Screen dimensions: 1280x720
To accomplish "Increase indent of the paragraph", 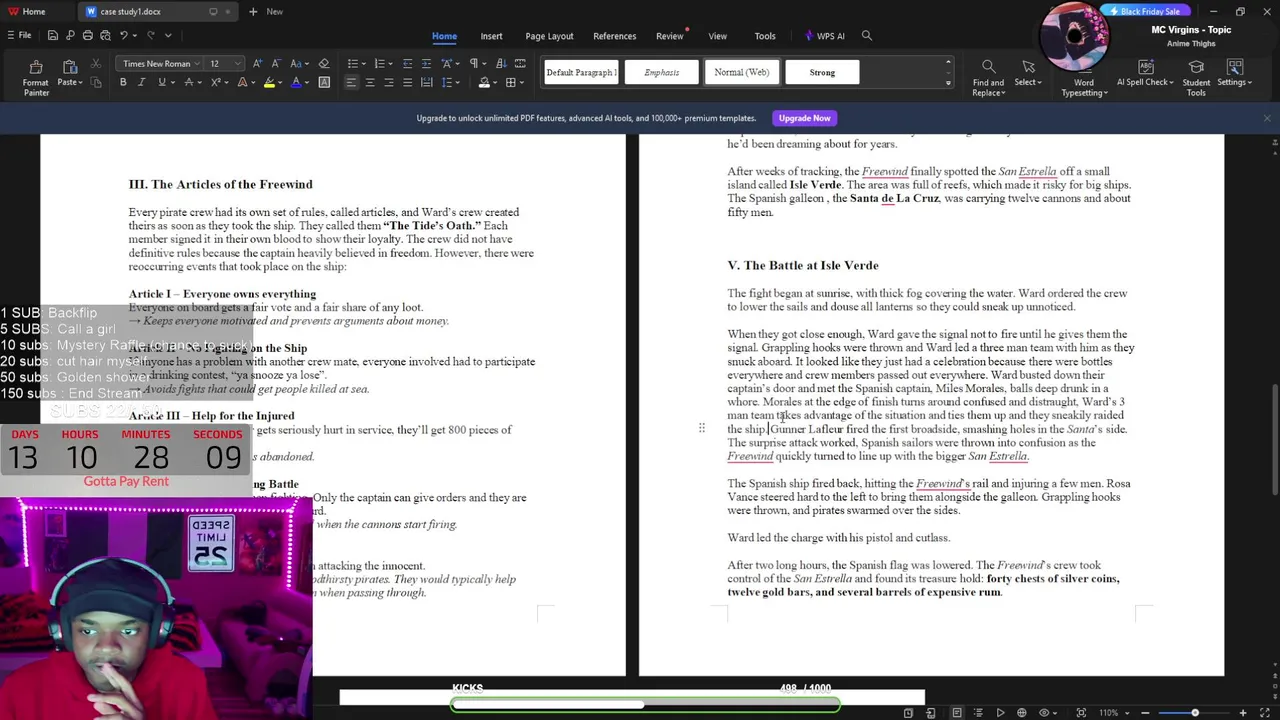I will pos(426,64).
